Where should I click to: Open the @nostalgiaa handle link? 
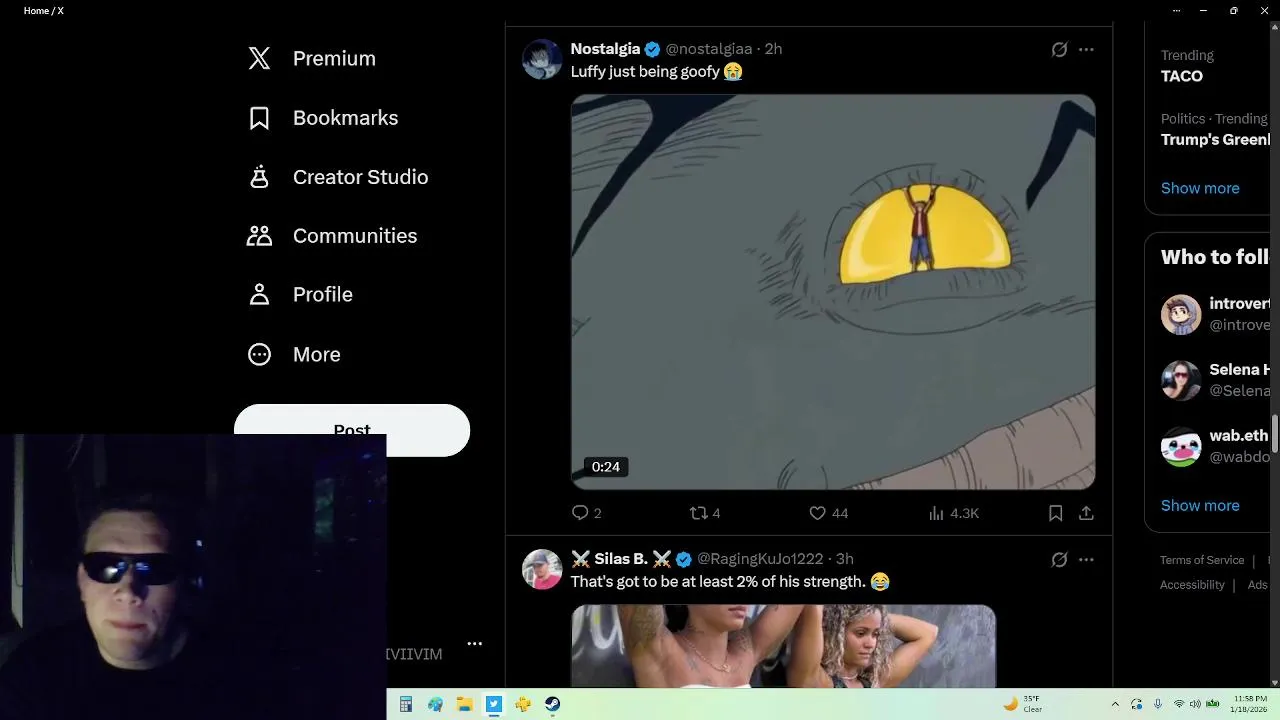click(x=708, y=49)
